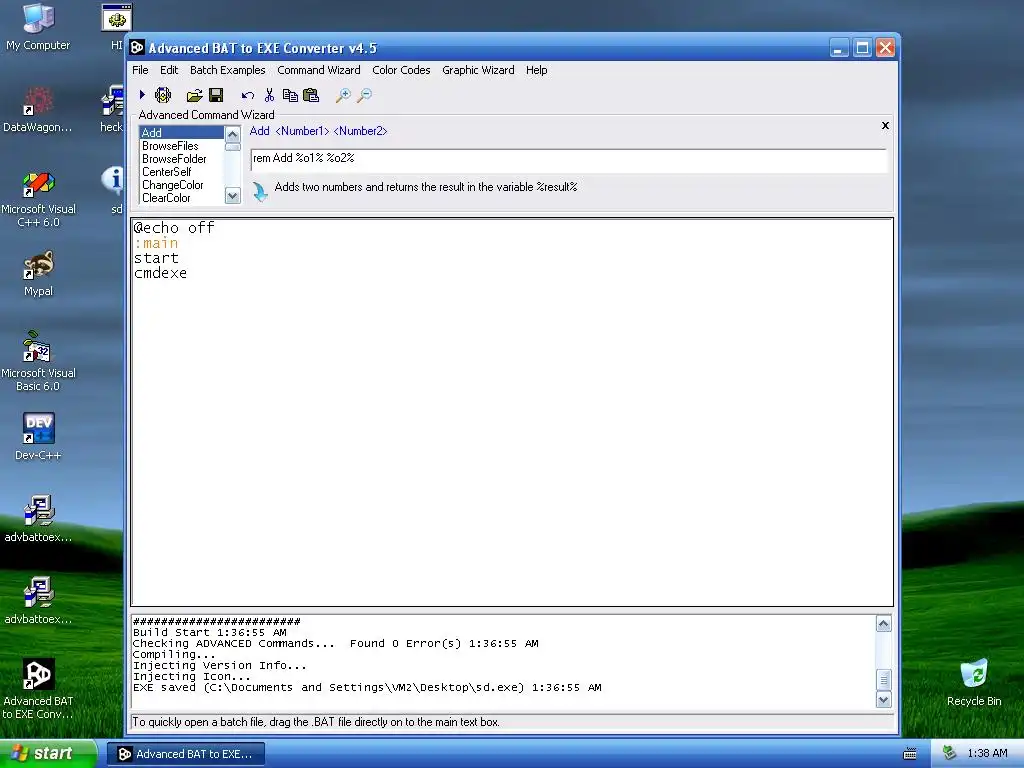Open the Color Codes menu
This screenshot has width=1024, height=768.
pos(401,70)
